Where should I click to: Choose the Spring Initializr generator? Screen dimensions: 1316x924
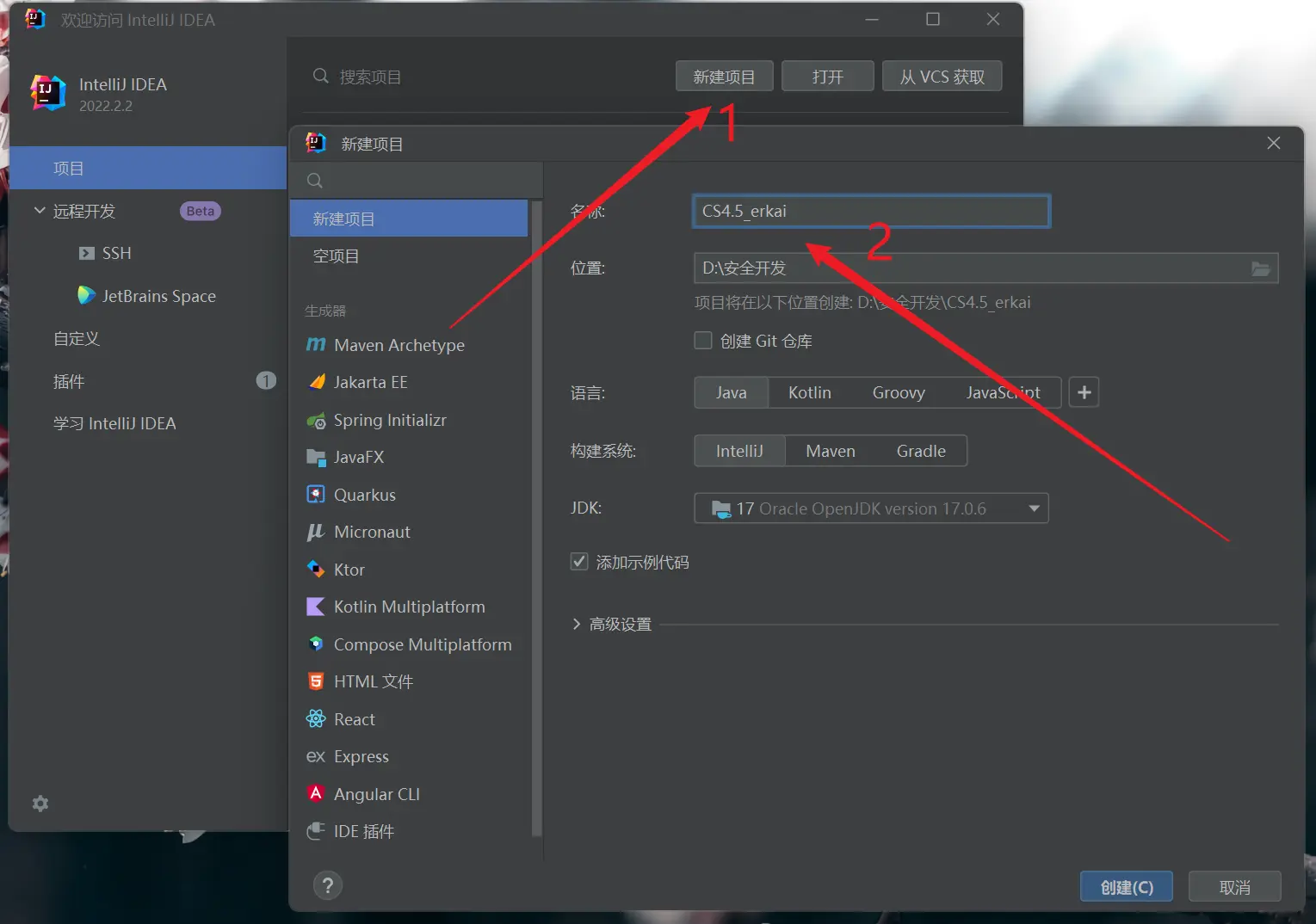point(389,420)
